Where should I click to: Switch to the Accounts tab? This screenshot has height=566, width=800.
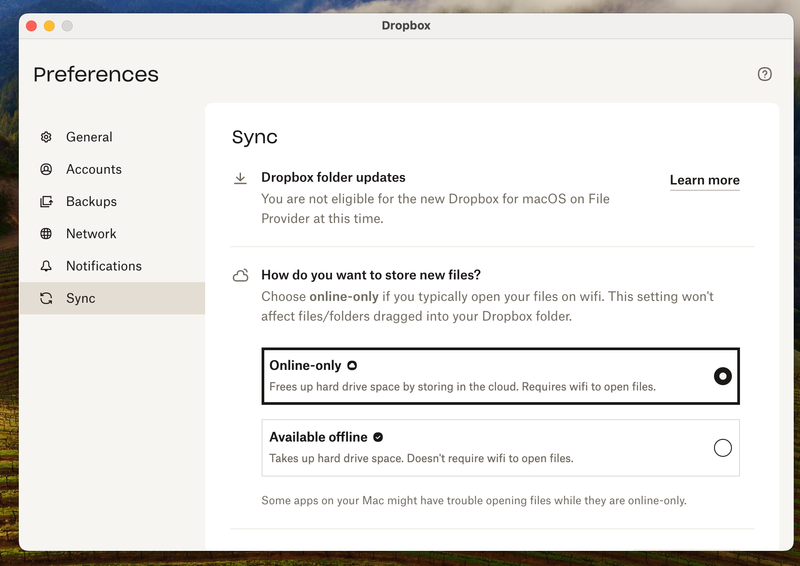(94, 169)
